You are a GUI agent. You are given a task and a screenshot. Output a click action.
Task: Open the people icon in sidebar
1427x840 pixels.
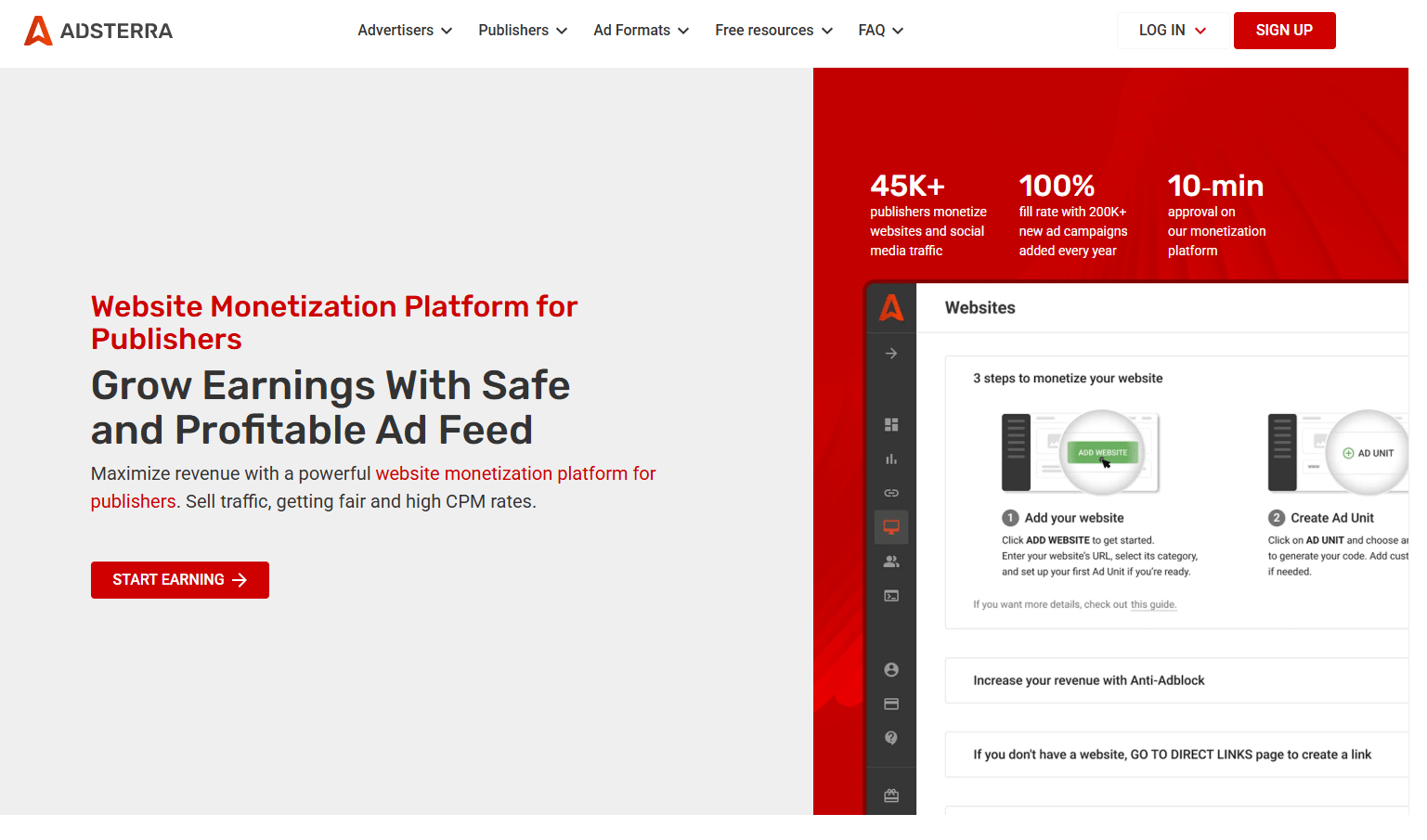point(891,562)
